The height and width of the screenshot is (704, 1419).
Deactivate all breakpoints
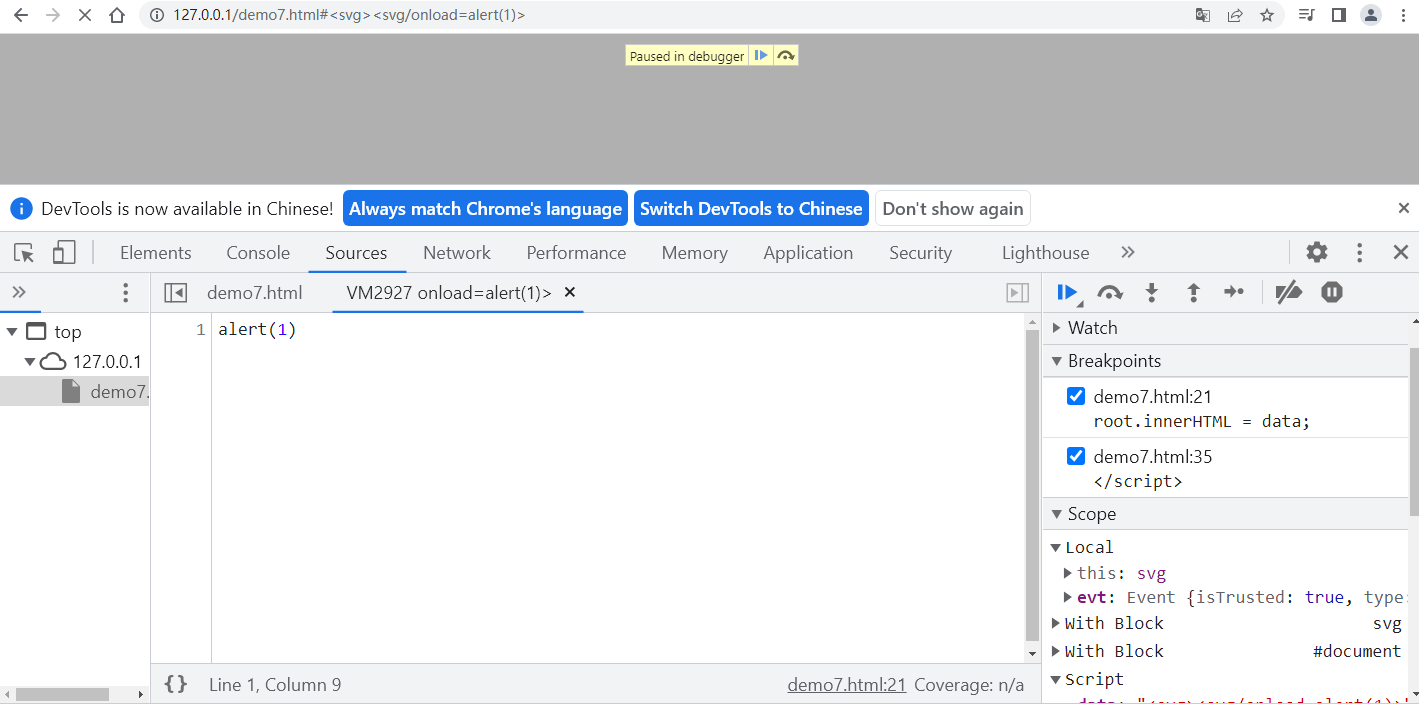(1289, 292)
